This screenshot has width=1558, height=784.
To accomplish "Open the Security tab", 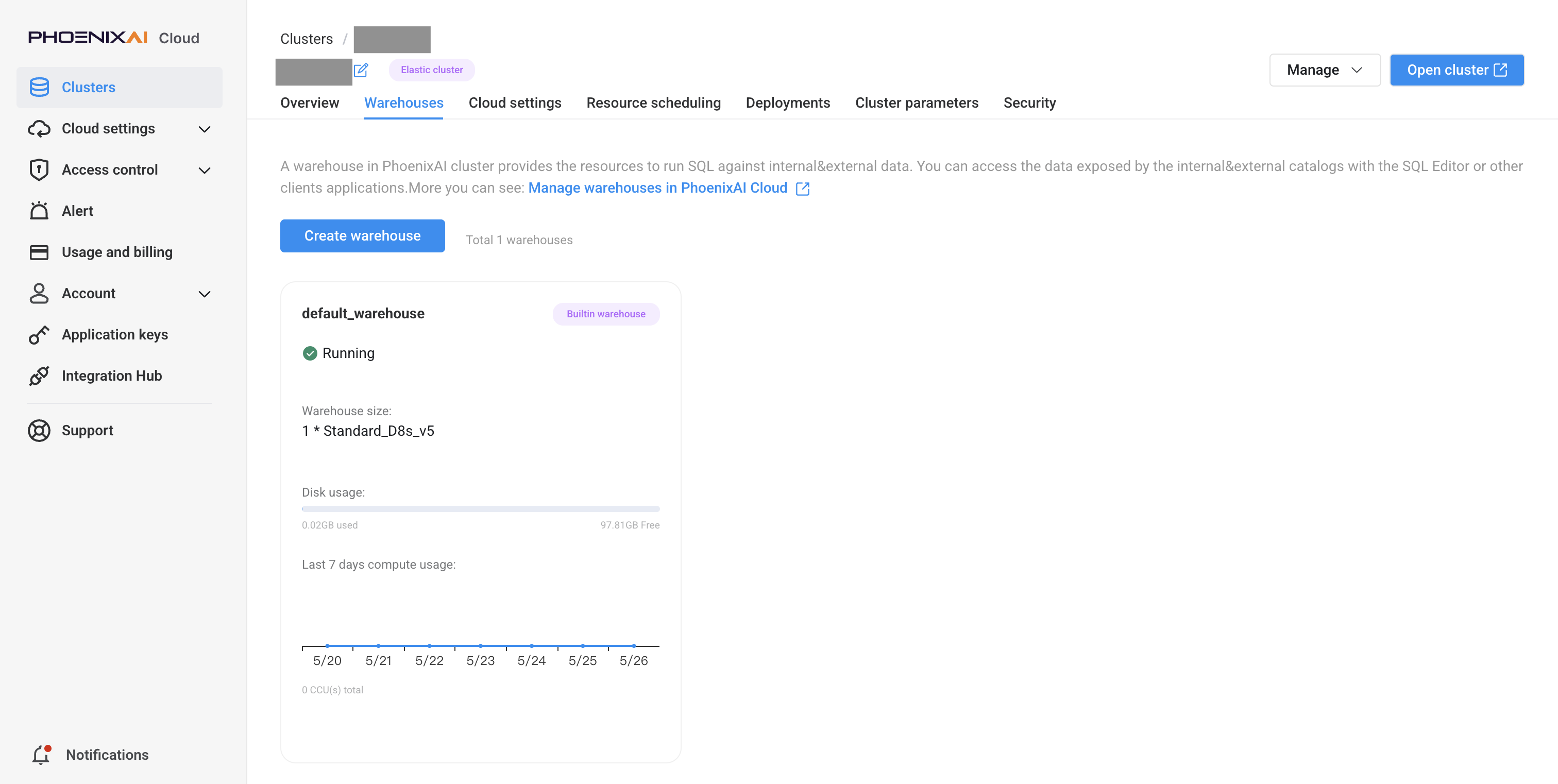I will pos(1029,103).
